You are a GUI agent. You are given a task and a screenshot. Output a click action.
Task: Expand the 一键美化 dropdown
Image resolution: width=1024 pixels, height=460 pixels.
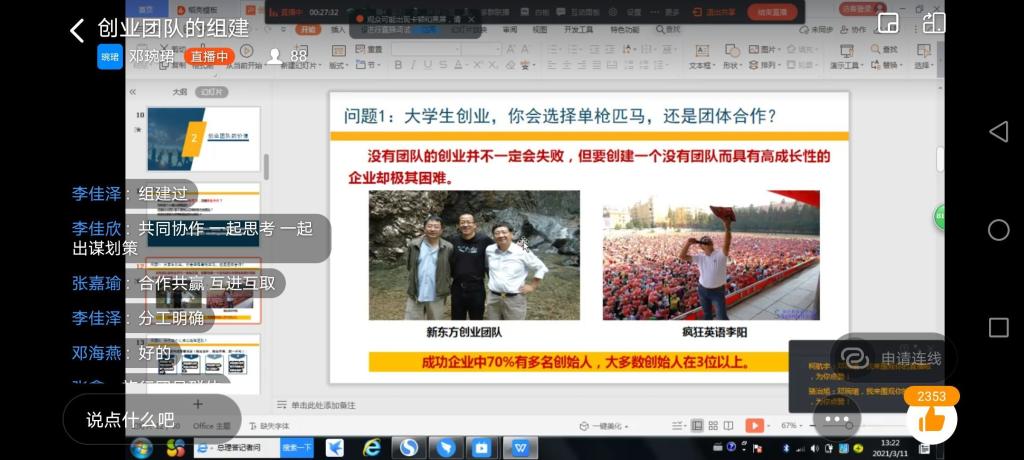click(x=604, y=426)
